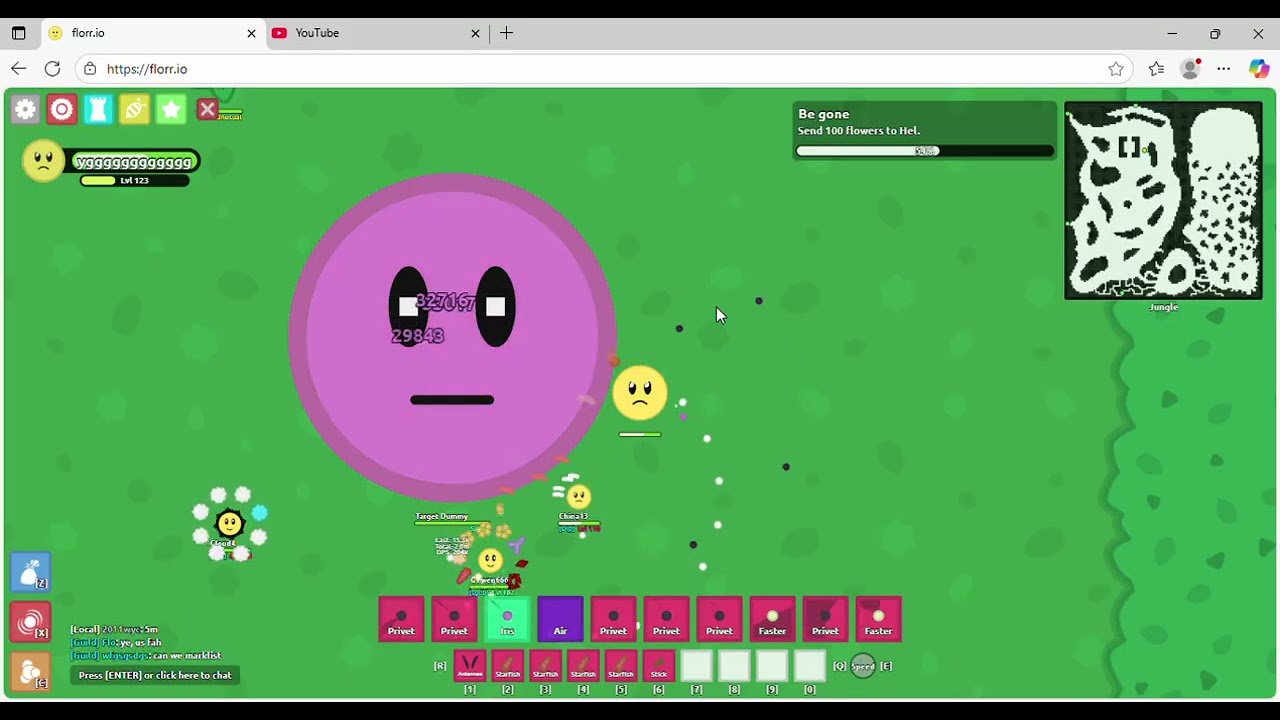1280x720 pixels.
Task: Open the inventory bag [Z] icon
Action: [x=30, y=571]
